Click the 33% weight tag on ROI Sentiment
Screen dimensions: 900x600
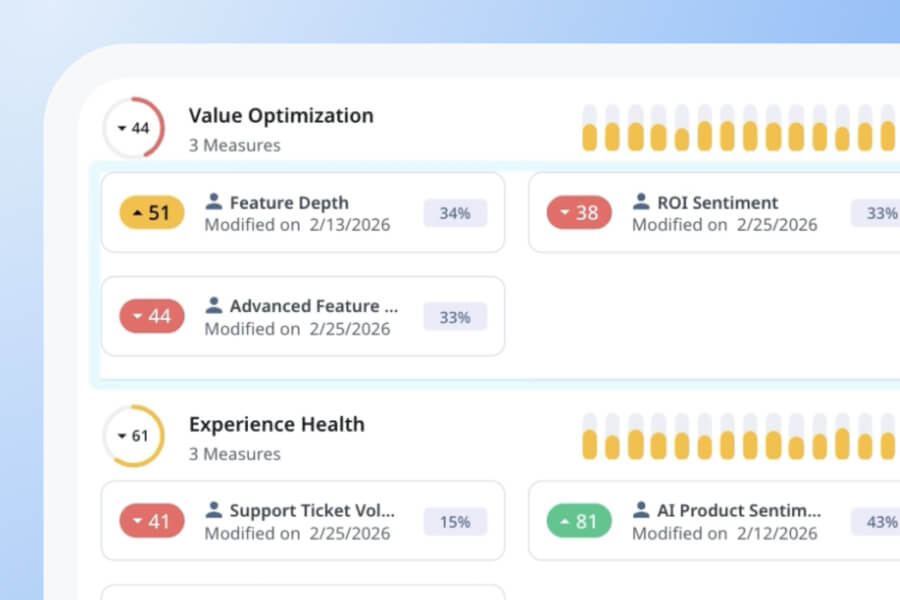tap(876, 213)
